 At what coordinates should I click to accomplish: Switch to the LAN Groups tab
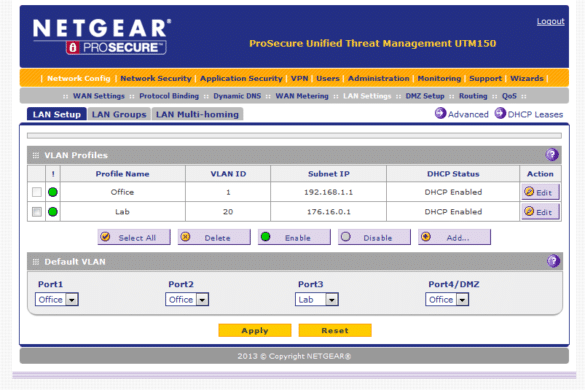click(x=119, y=114)
